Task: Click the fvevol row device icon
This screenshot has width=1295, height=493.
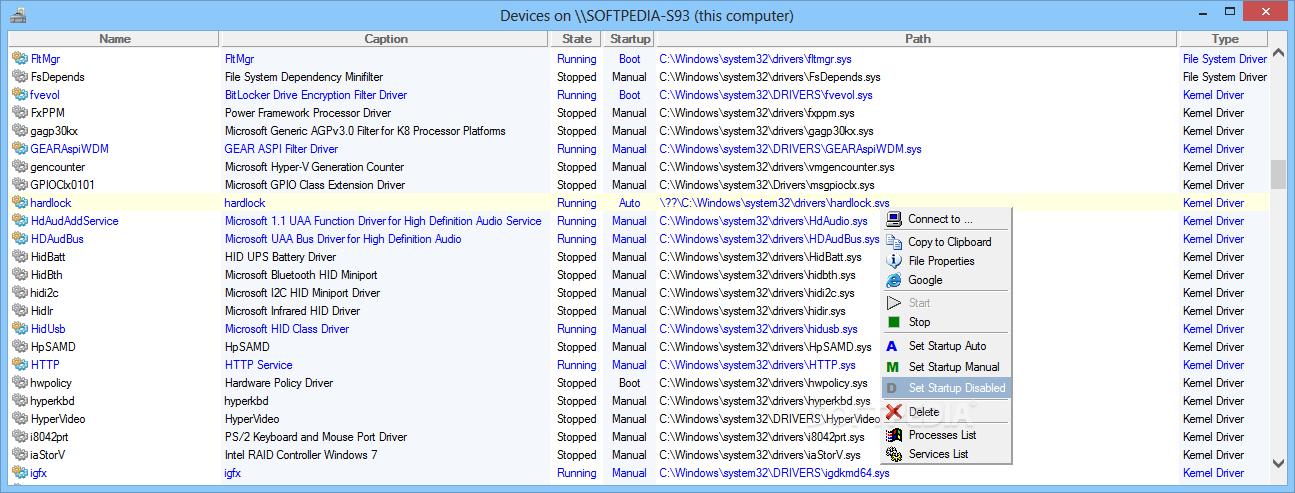Action: click(x=19, y=95)
